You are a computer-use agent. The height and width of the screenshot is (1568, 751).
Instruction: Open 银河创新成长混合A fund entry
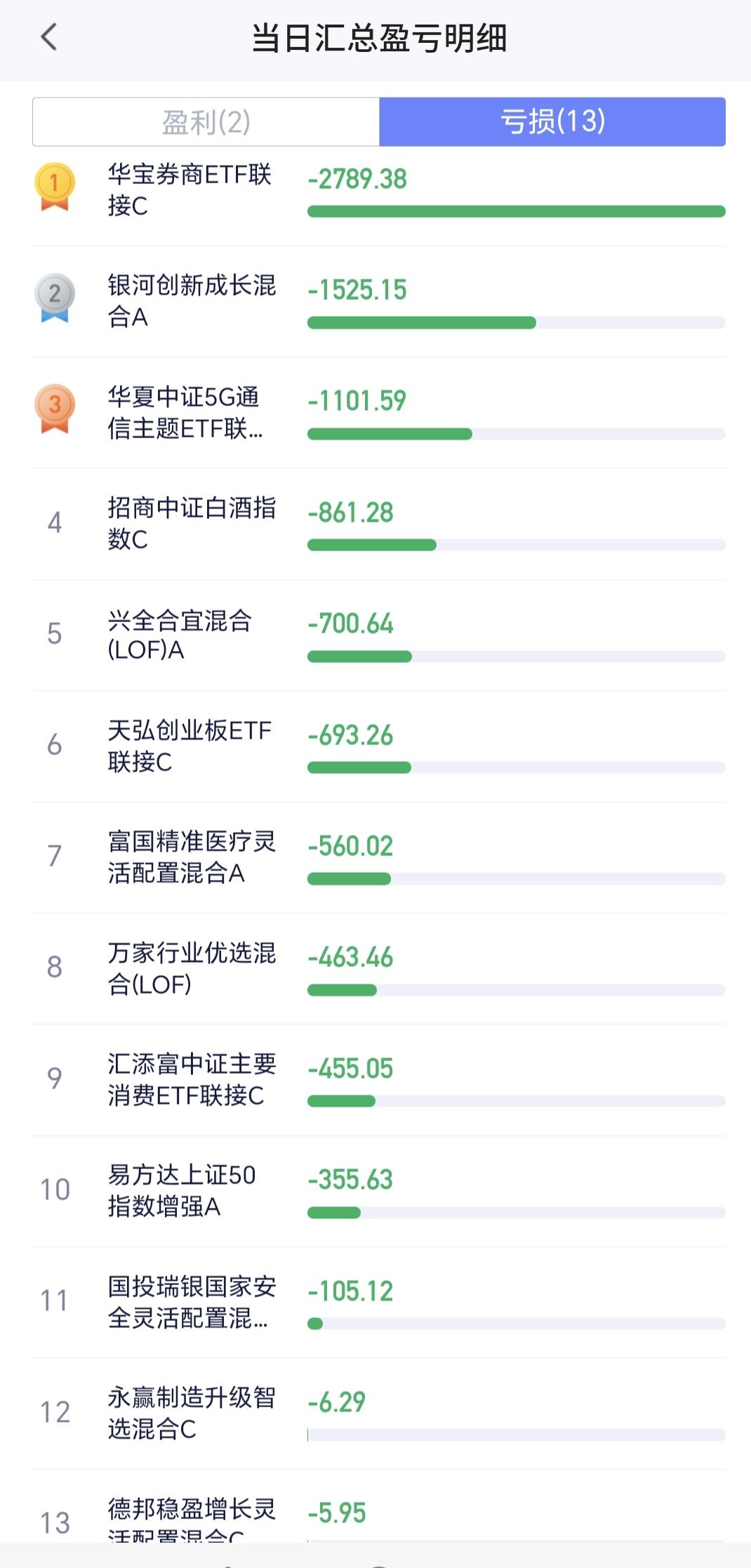pos(191,301)
